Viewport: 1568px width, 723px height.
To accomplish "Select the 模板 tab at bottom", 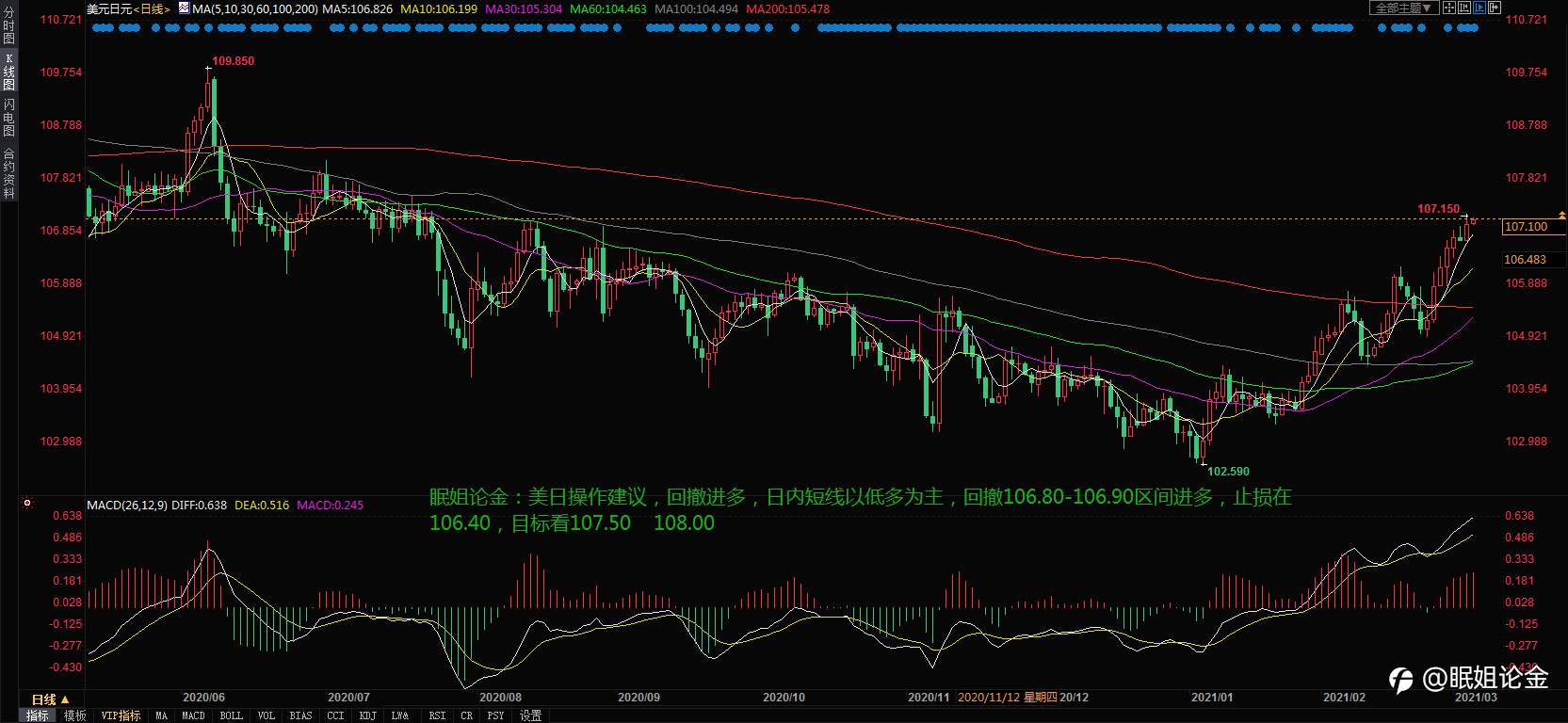I will (x=74, y=715).
